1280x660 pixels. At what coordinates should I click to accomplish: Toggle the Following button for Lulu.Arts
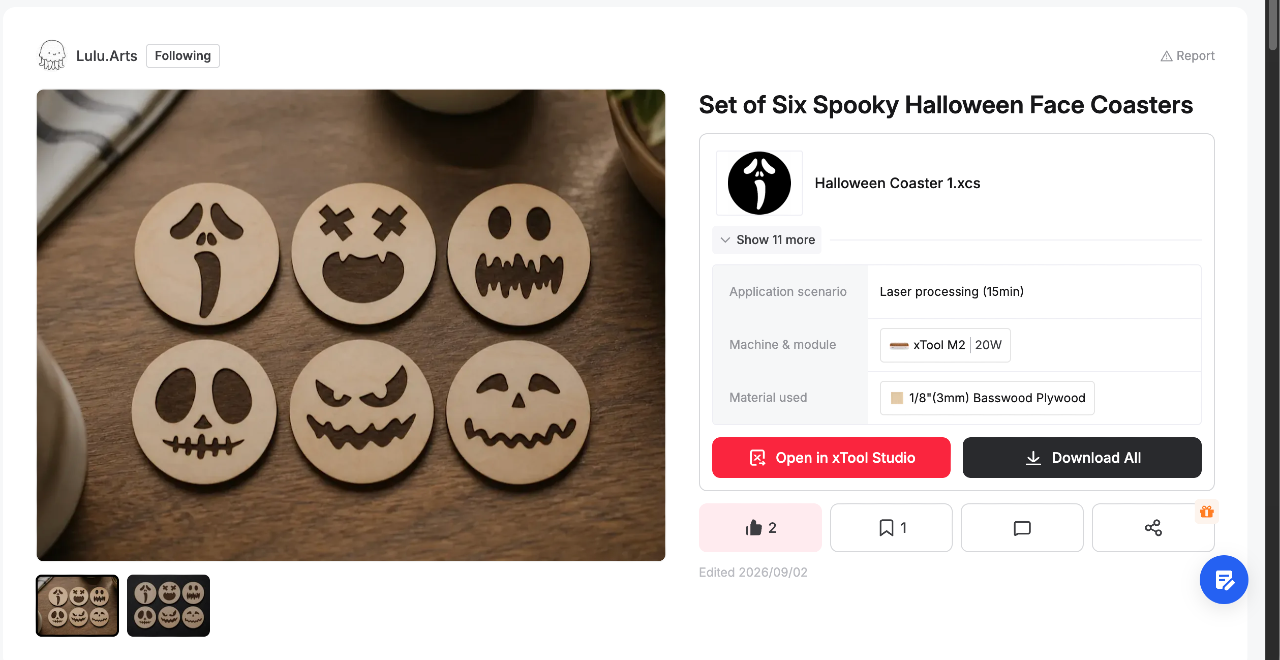point(183,56)
